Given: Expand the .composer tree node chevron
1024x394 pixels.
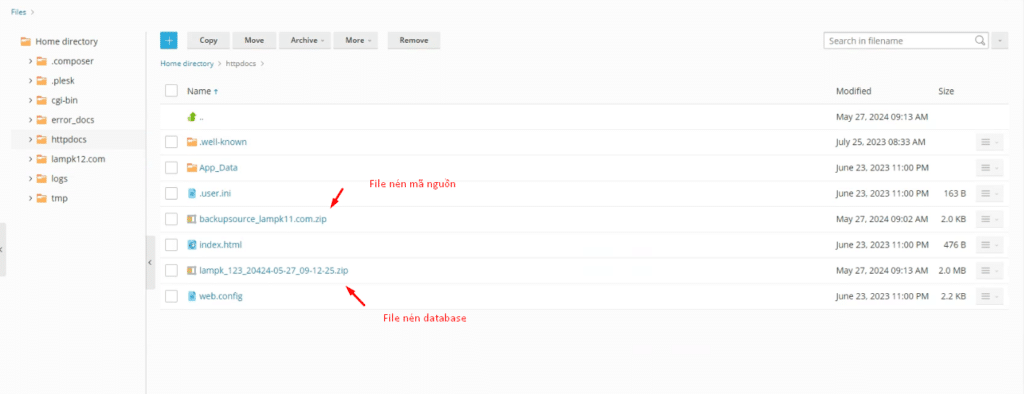Looking at the screenshot, I should point(30,61).
